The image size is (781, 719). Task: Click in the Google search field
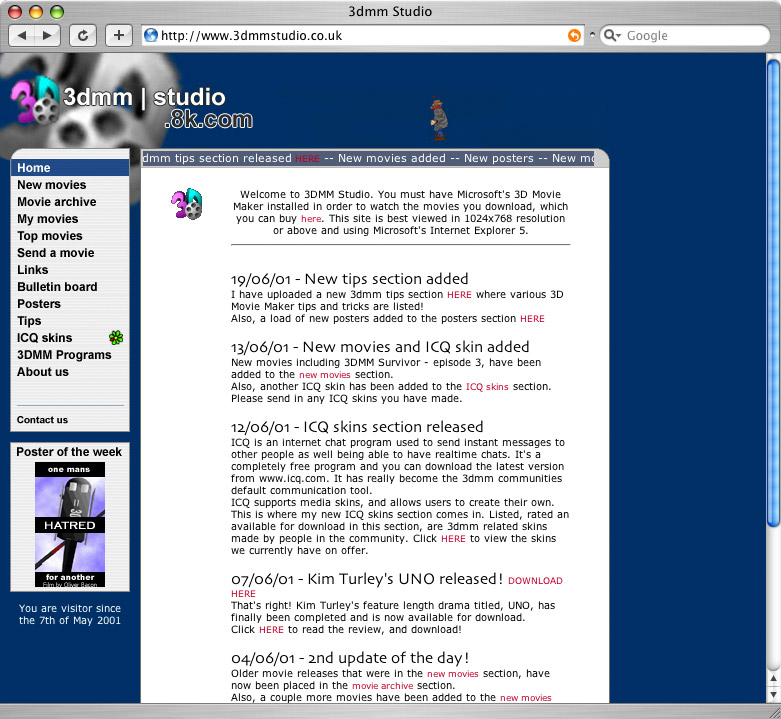[690, 35]
